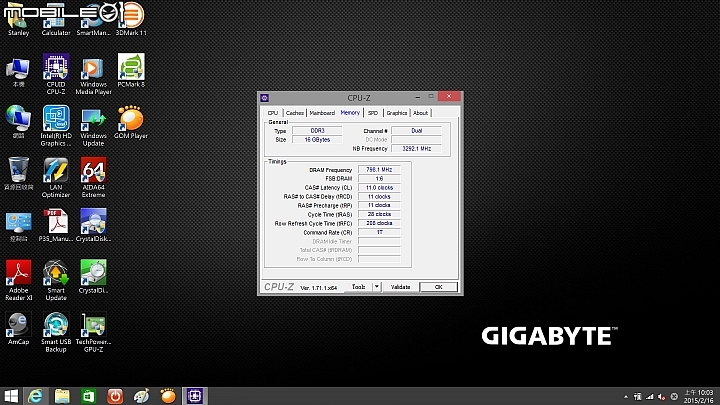The height and width of the screenshot is (405, 720).
Task: Open Adobe Reader XI desktop icon
Action: (x=18, y=280)
